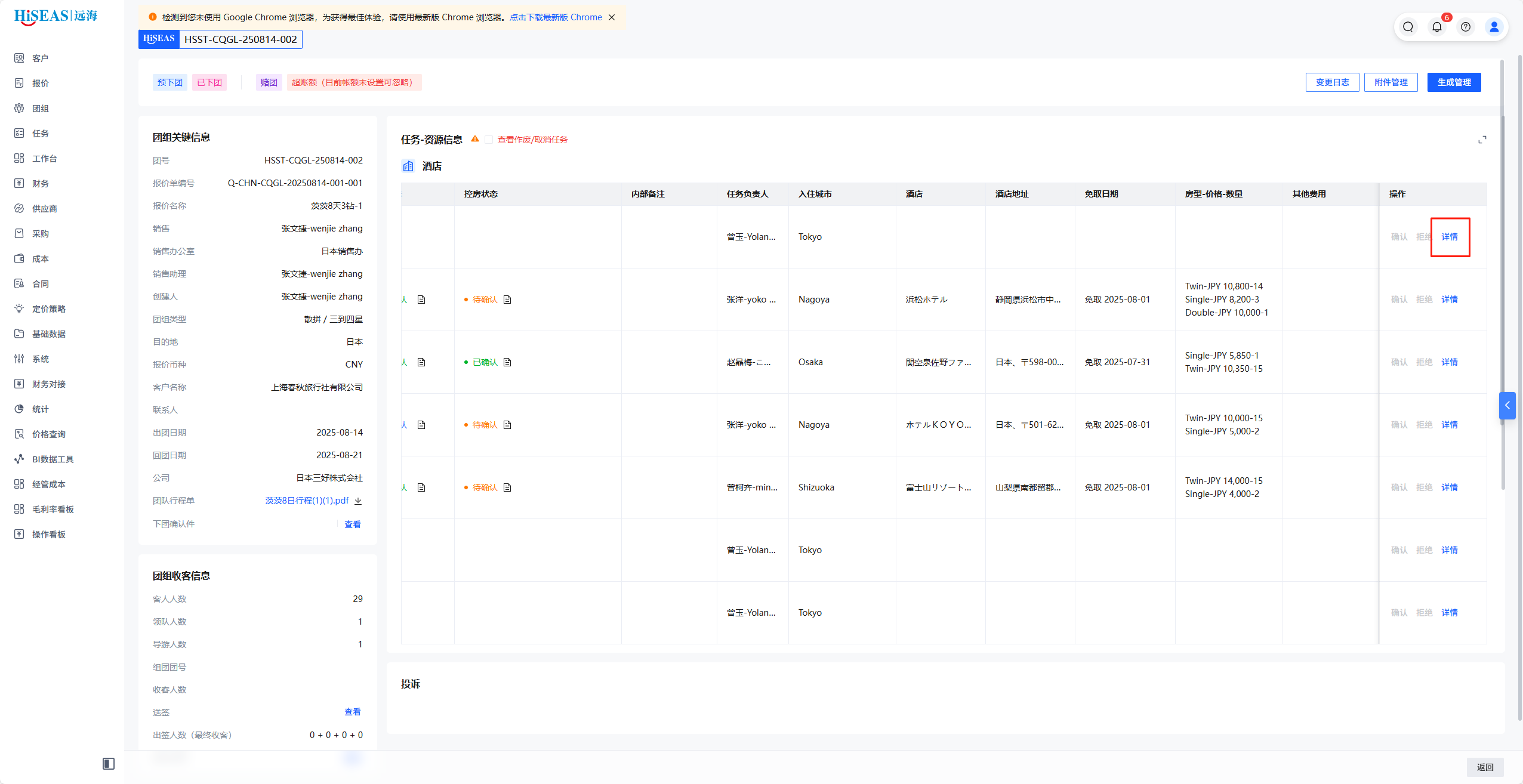The image size is (1523, 784).
Task: Click the document icon beside 已确认 status
Action: click(x=507, y=362)
